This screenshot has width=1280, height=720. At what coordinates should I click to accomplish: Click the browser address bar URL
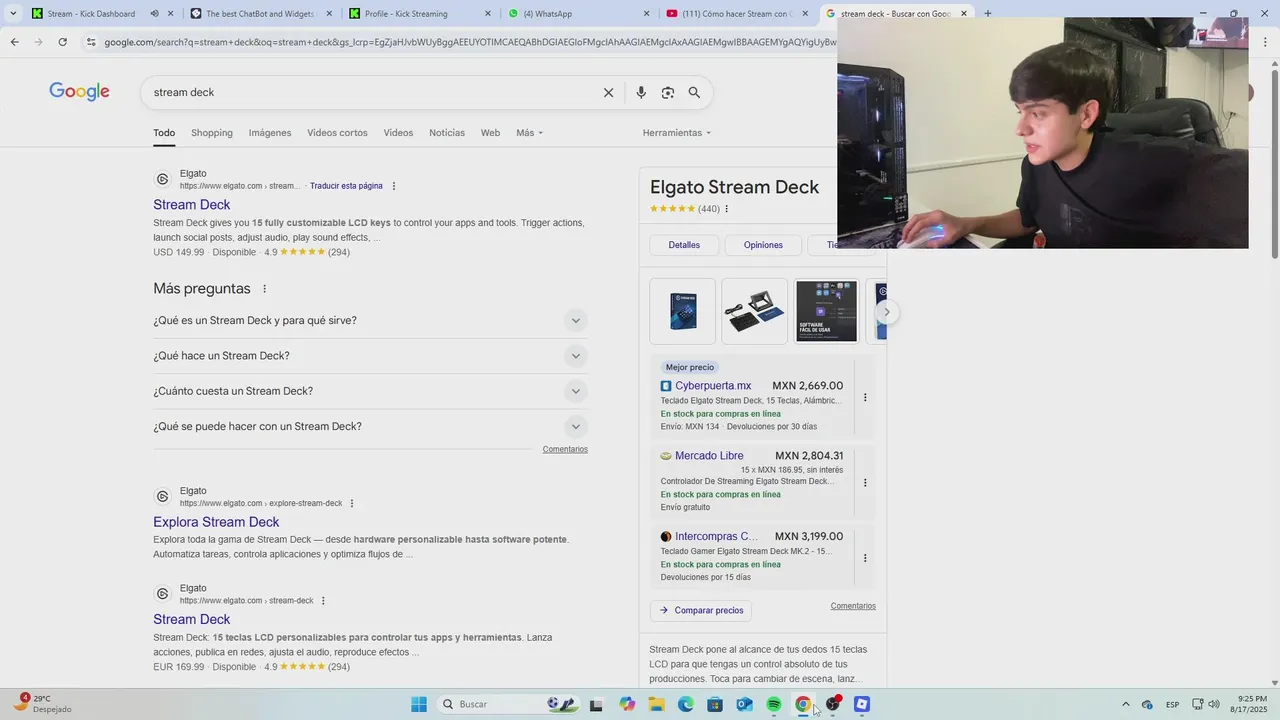coord(468,42)
